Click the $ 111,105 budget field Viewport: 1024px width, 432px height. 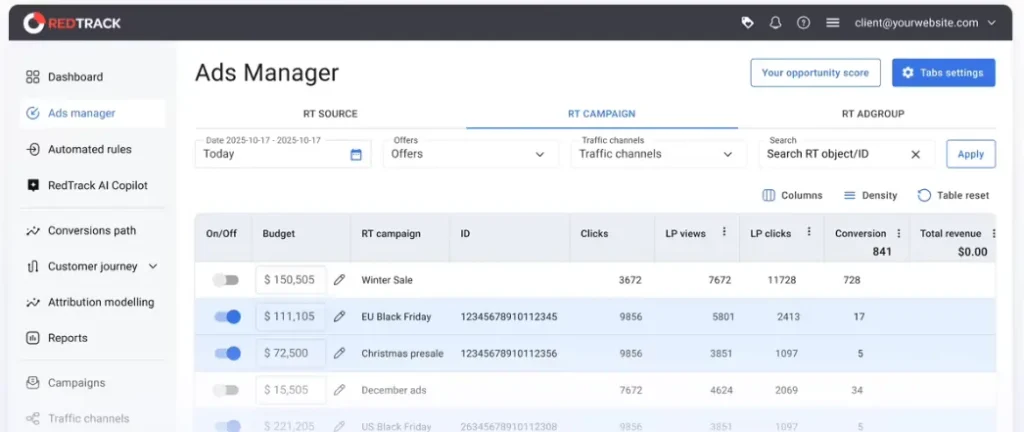point(291,316)
